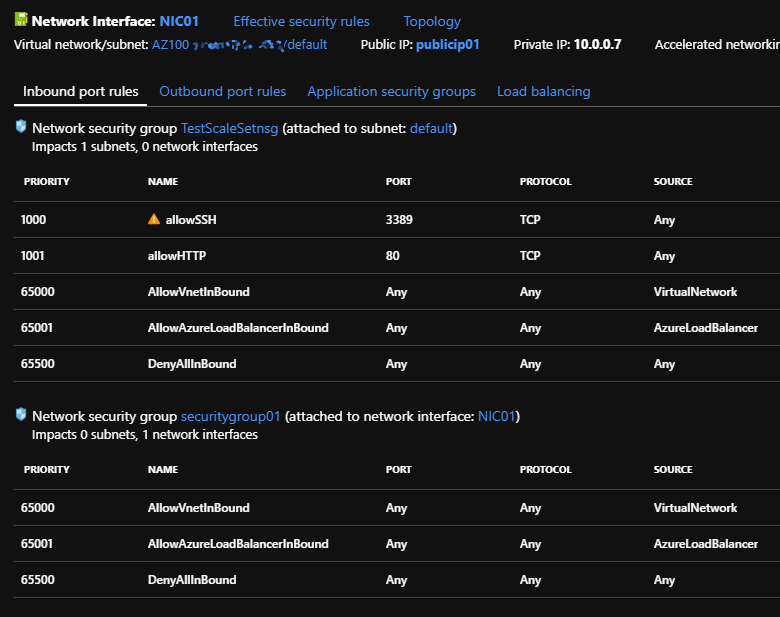
Task: Click the default subnet link
Action: [x=431, y=129]
